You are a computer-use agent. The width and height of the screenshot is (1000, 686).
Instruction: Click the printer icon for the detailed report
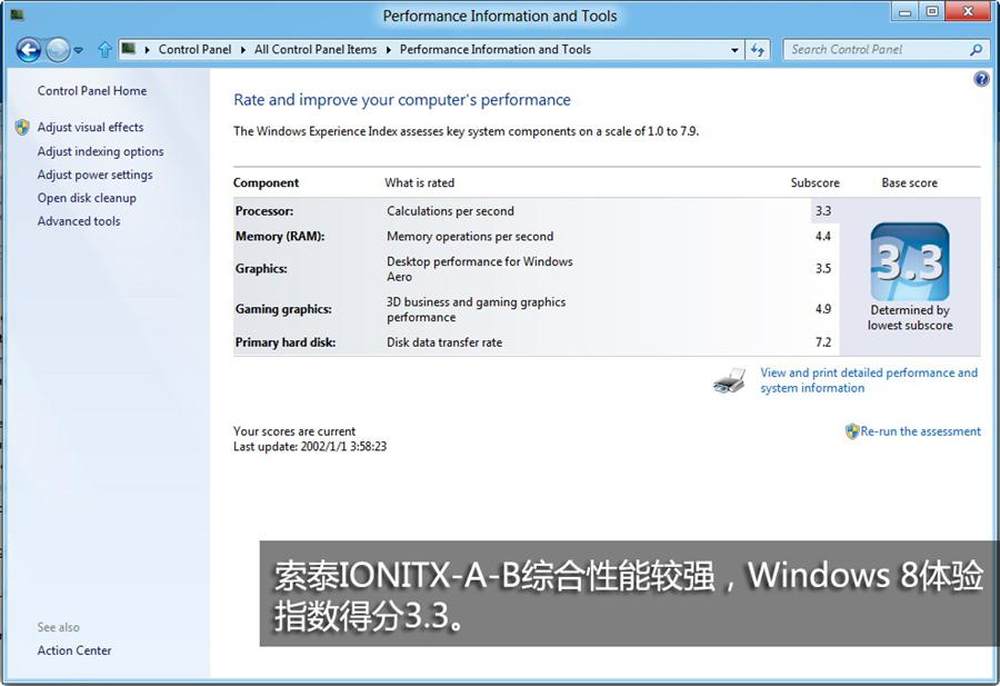(x=729, y=381)
